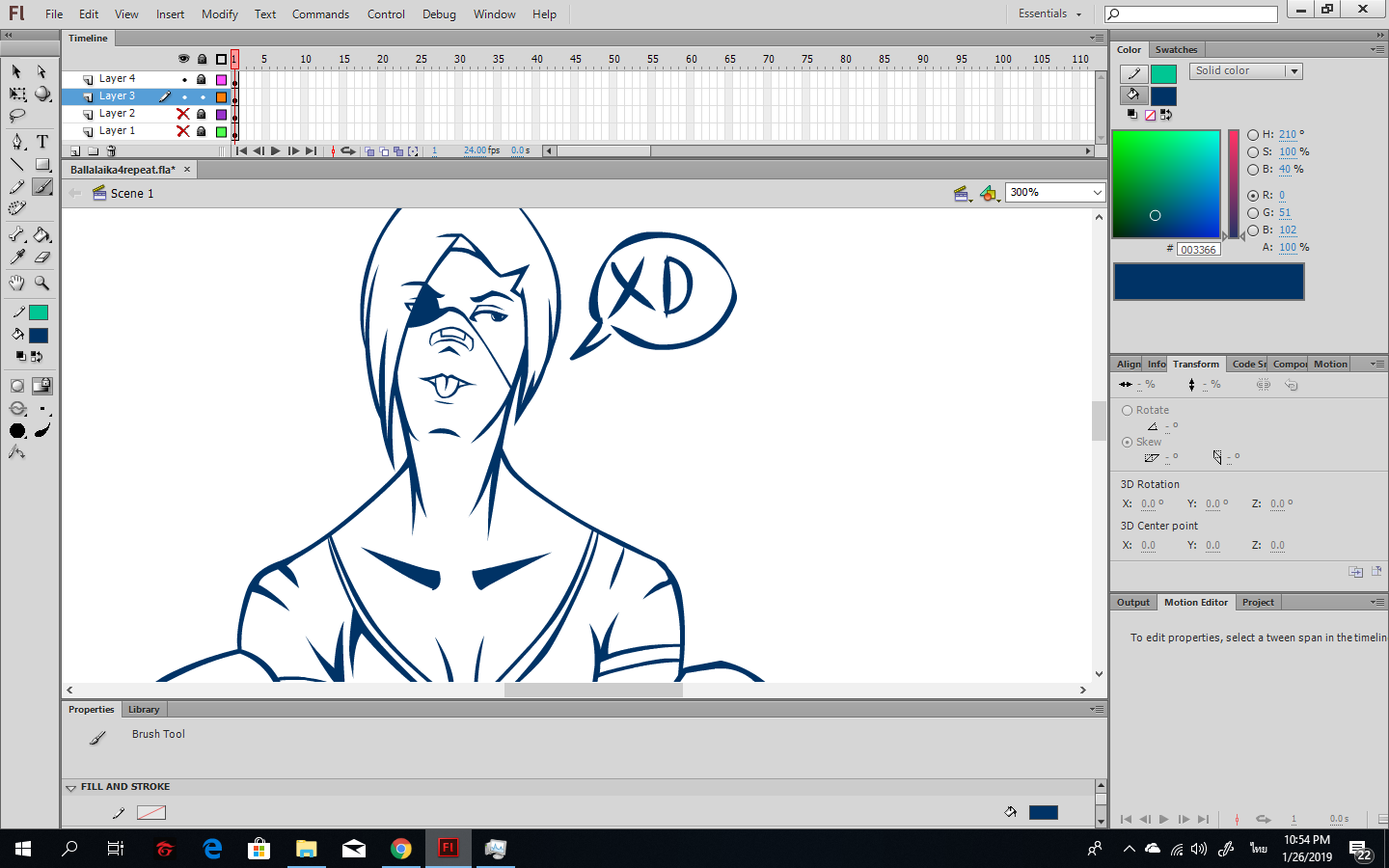Select the Hand tool
Viewport: 1389px width, 868px height.
[x=16, y=283]
